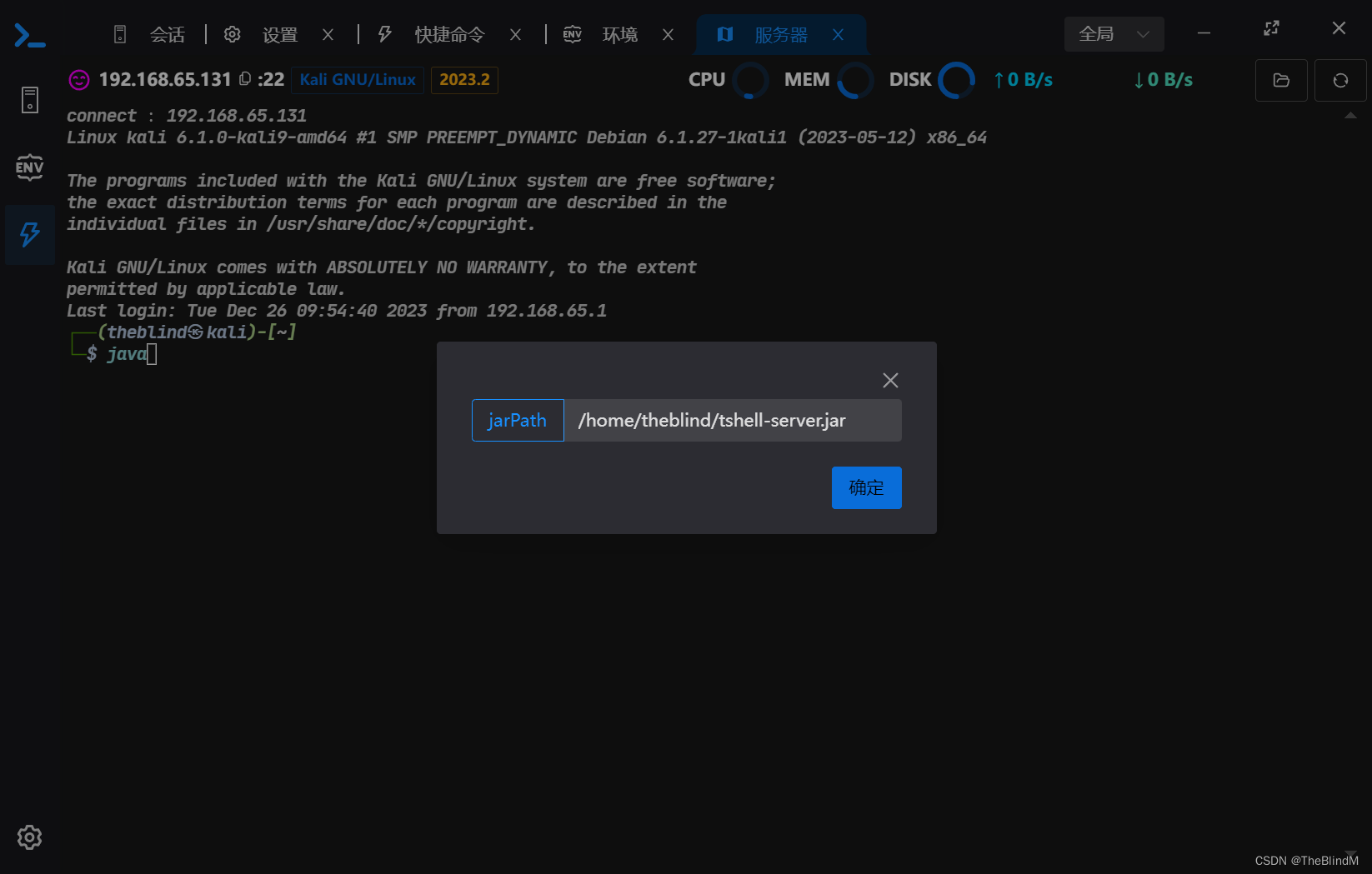Open the ENV environment panel from the sidebar

[x=29, y=167]
